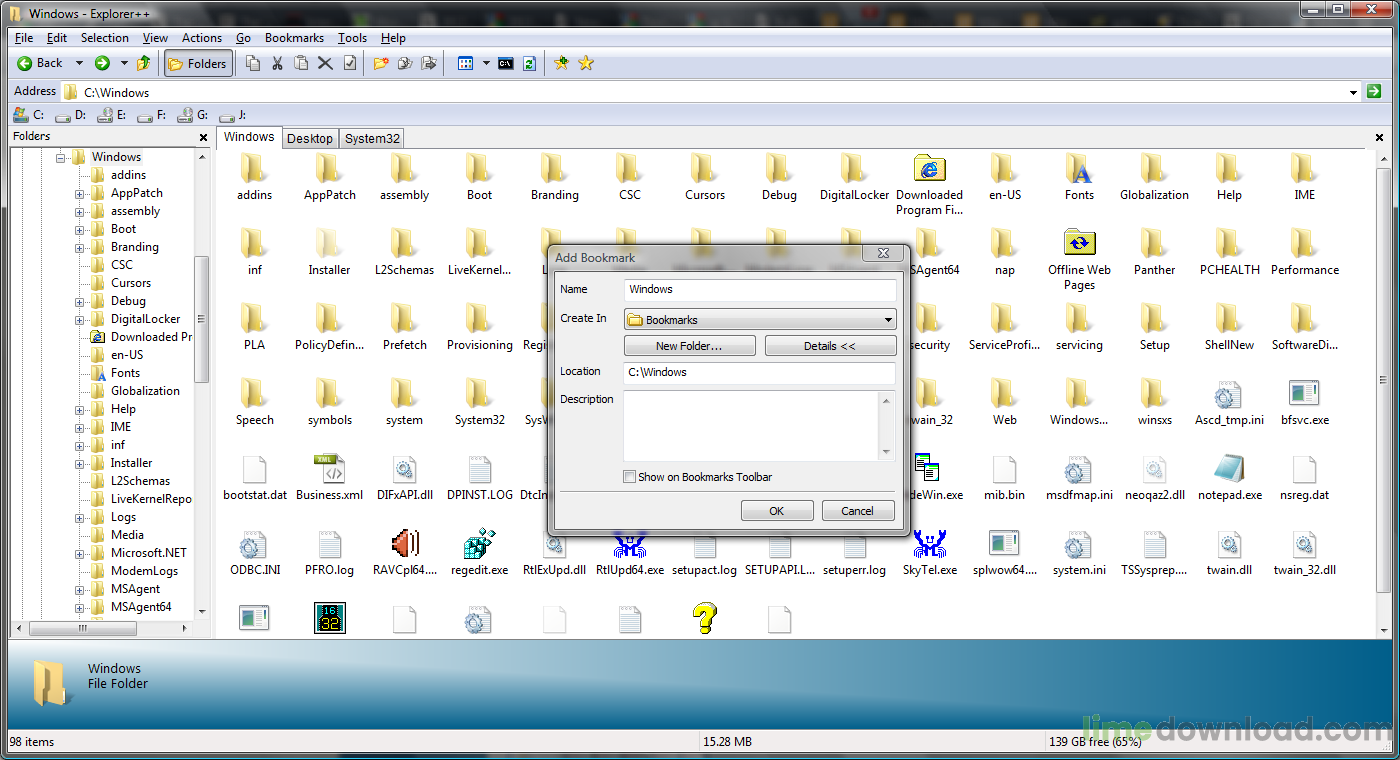
Task: Click the Cut scissors icon in toolbar
Action: (x=277, y=63)
